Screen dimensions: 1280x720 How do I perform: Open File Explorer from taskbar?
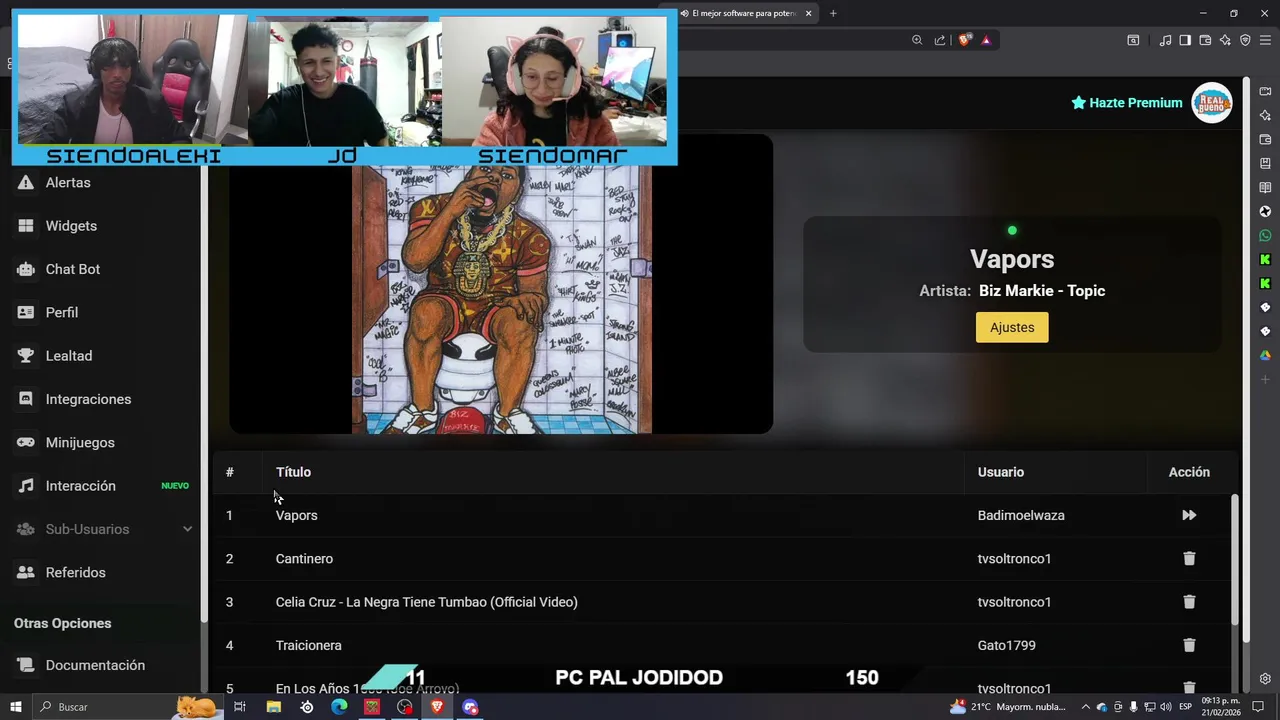[273, 707]
